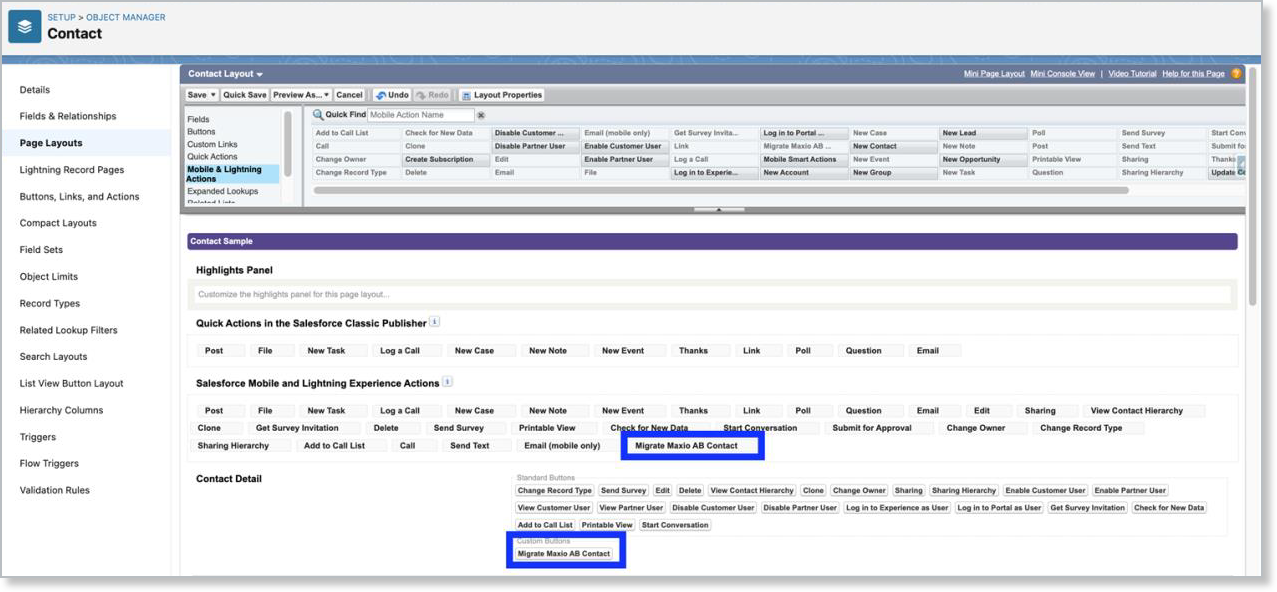Click the Mobile Action Name search field
This screenshot has width=1277, height=592.
pos(420,115)
